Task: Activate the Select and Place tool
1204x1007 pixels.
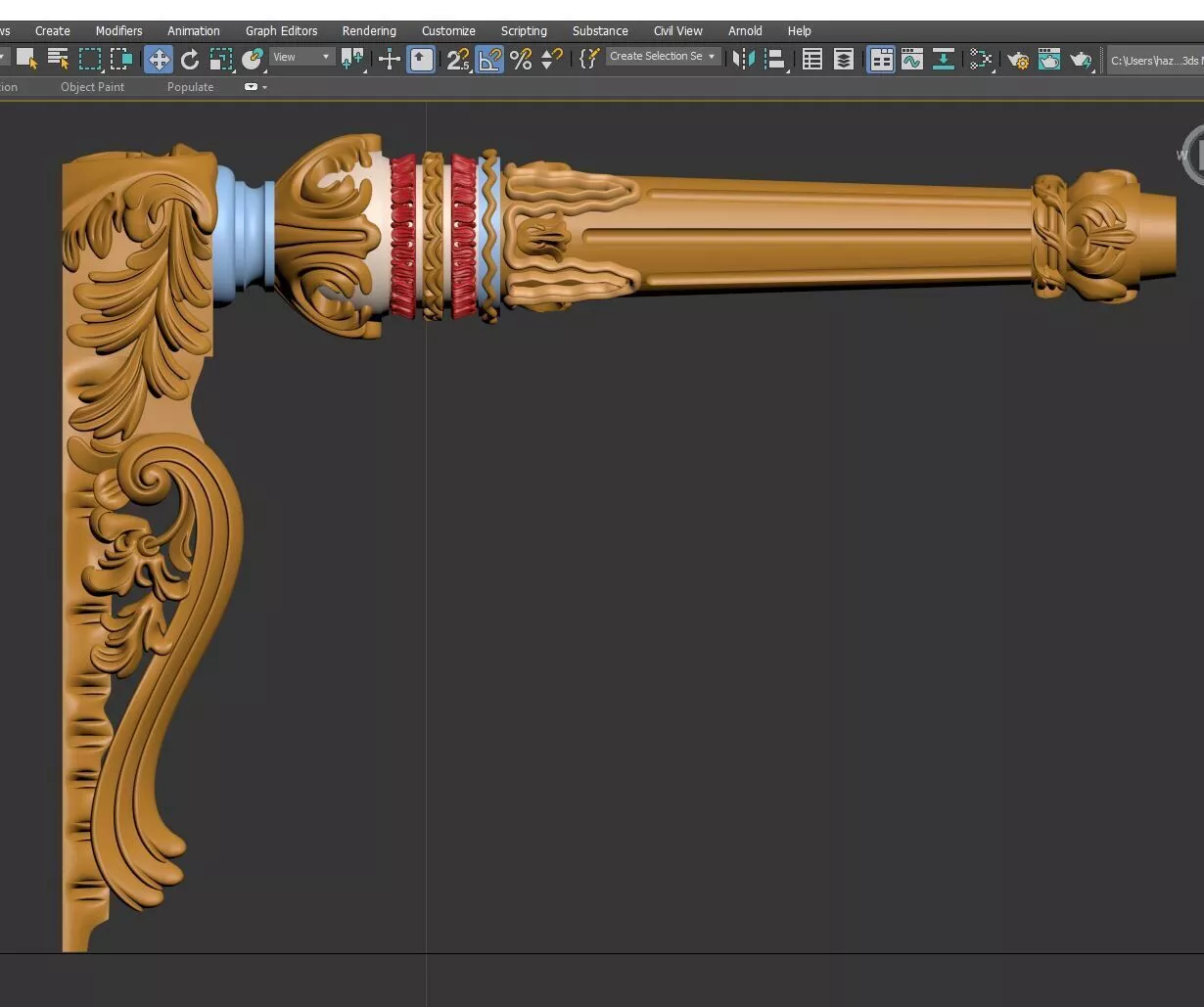Action: click(x=253, y=60)
